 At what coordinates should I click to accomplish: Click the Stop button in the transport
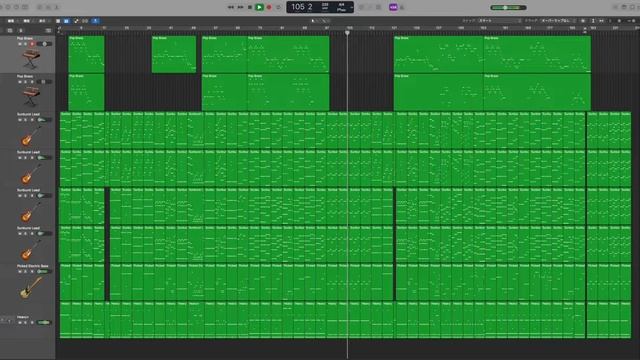250,7
